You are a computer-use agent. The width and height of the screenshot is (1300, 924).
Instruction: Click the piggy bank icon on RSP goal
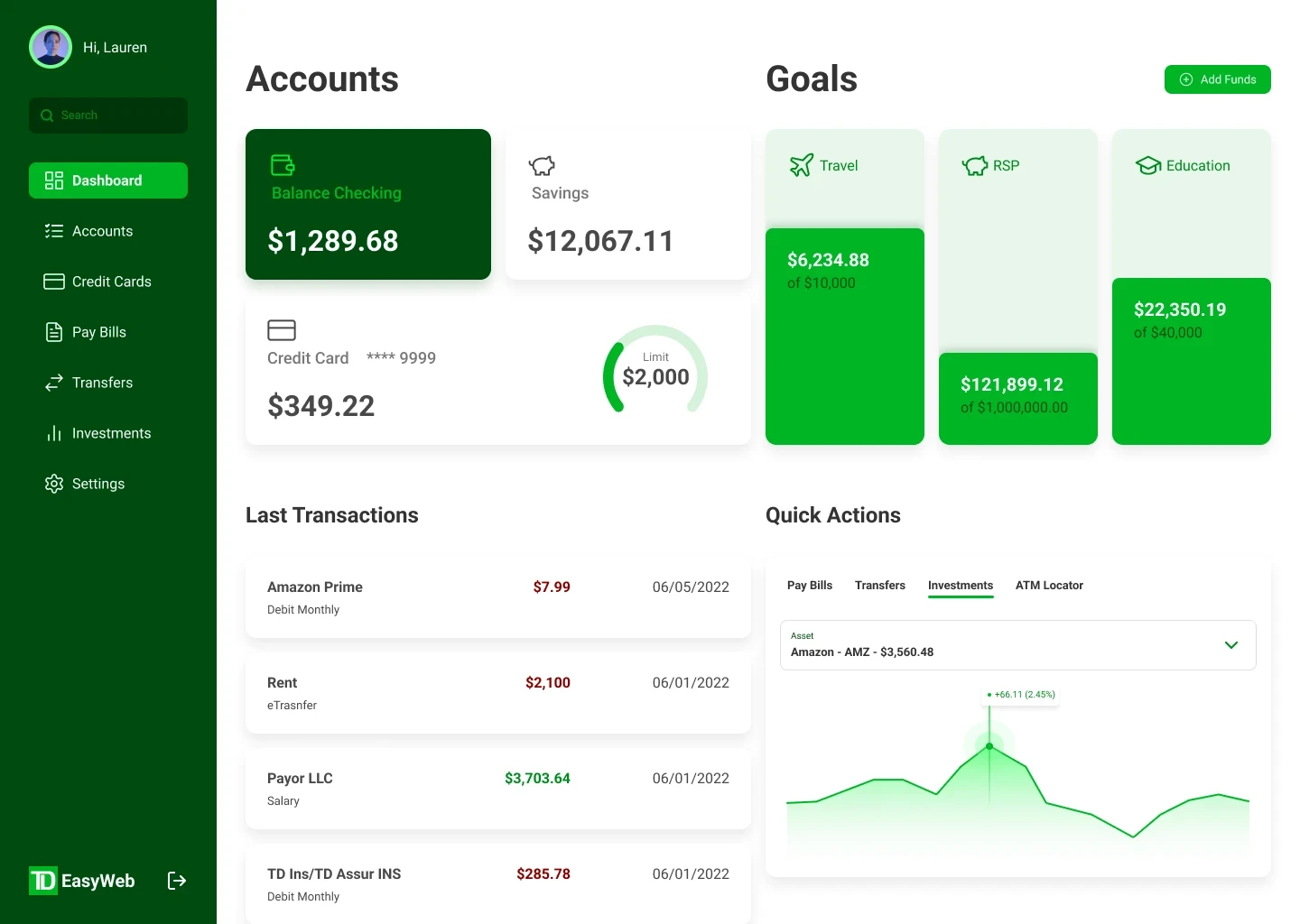975,165
